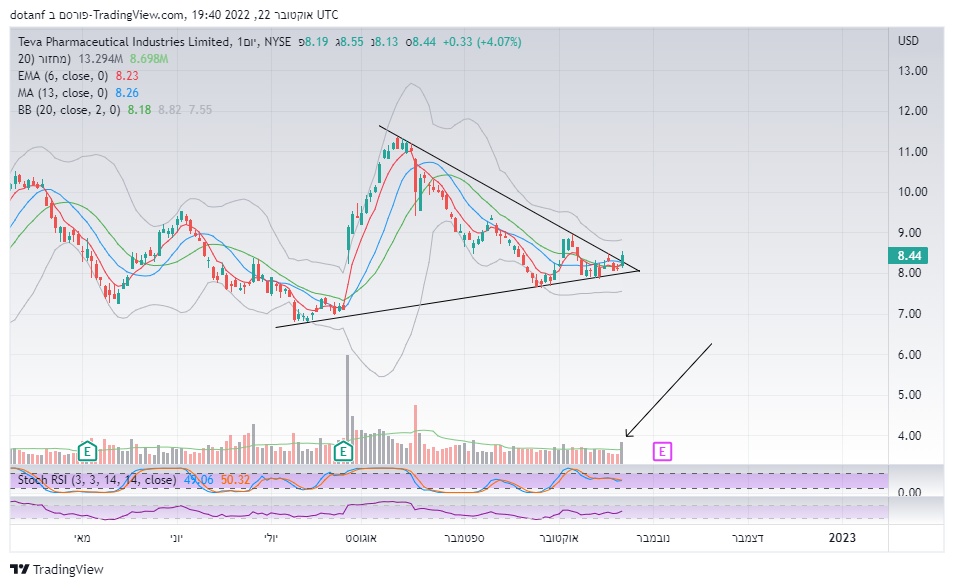Click the יוני month label on time axis
This screenshot has width=954, height=587.
[176, 538]
